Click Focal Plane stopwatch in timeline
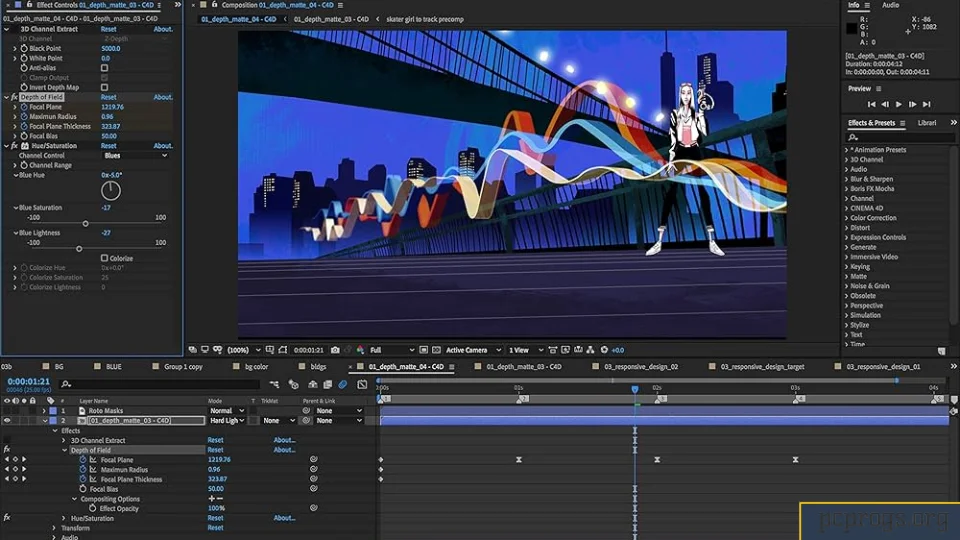The width and height of the screenshot is (960, 540). (x=83, y=460)
